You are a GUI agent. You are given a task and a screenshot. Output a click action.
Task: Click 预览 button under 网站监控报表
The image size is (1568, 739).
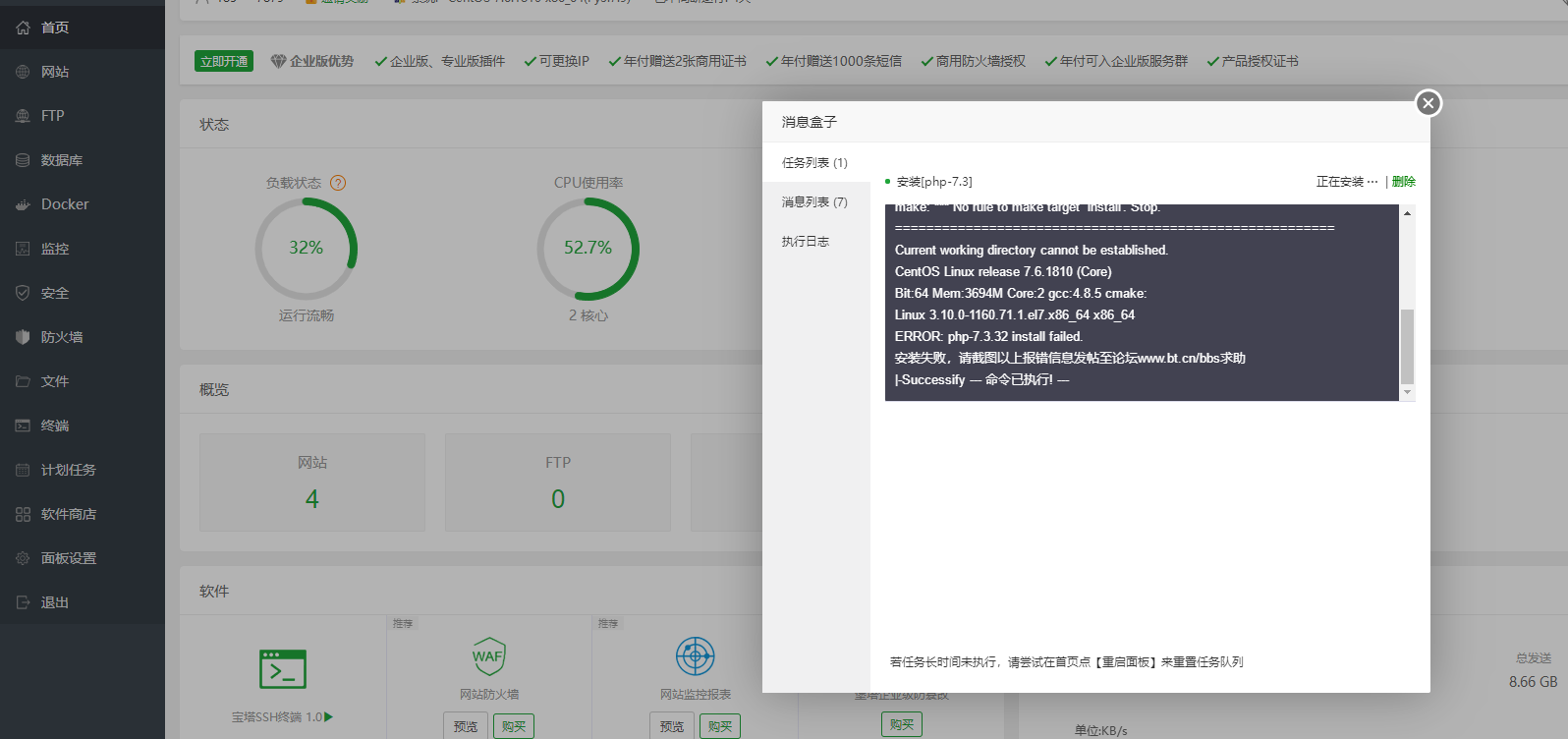click(x=672, y=726)
